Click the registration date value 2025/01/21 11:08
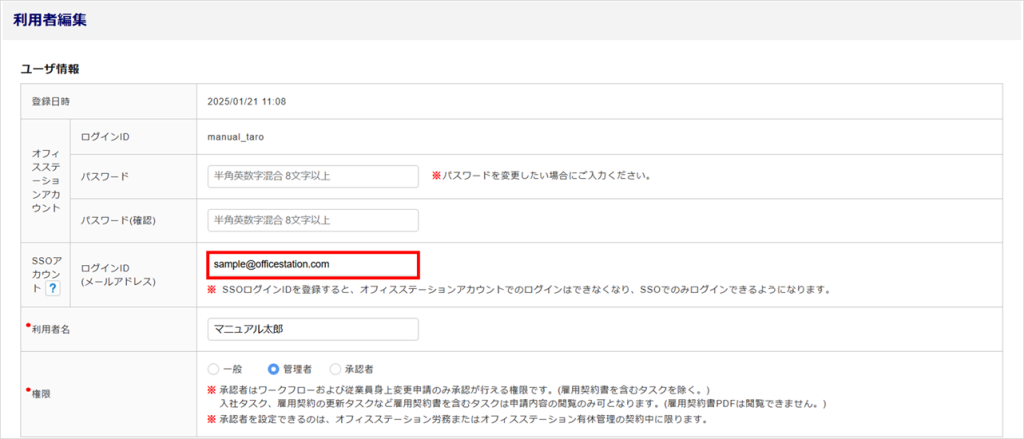This screenshot has width=1024, height=439. pos(246,101)
